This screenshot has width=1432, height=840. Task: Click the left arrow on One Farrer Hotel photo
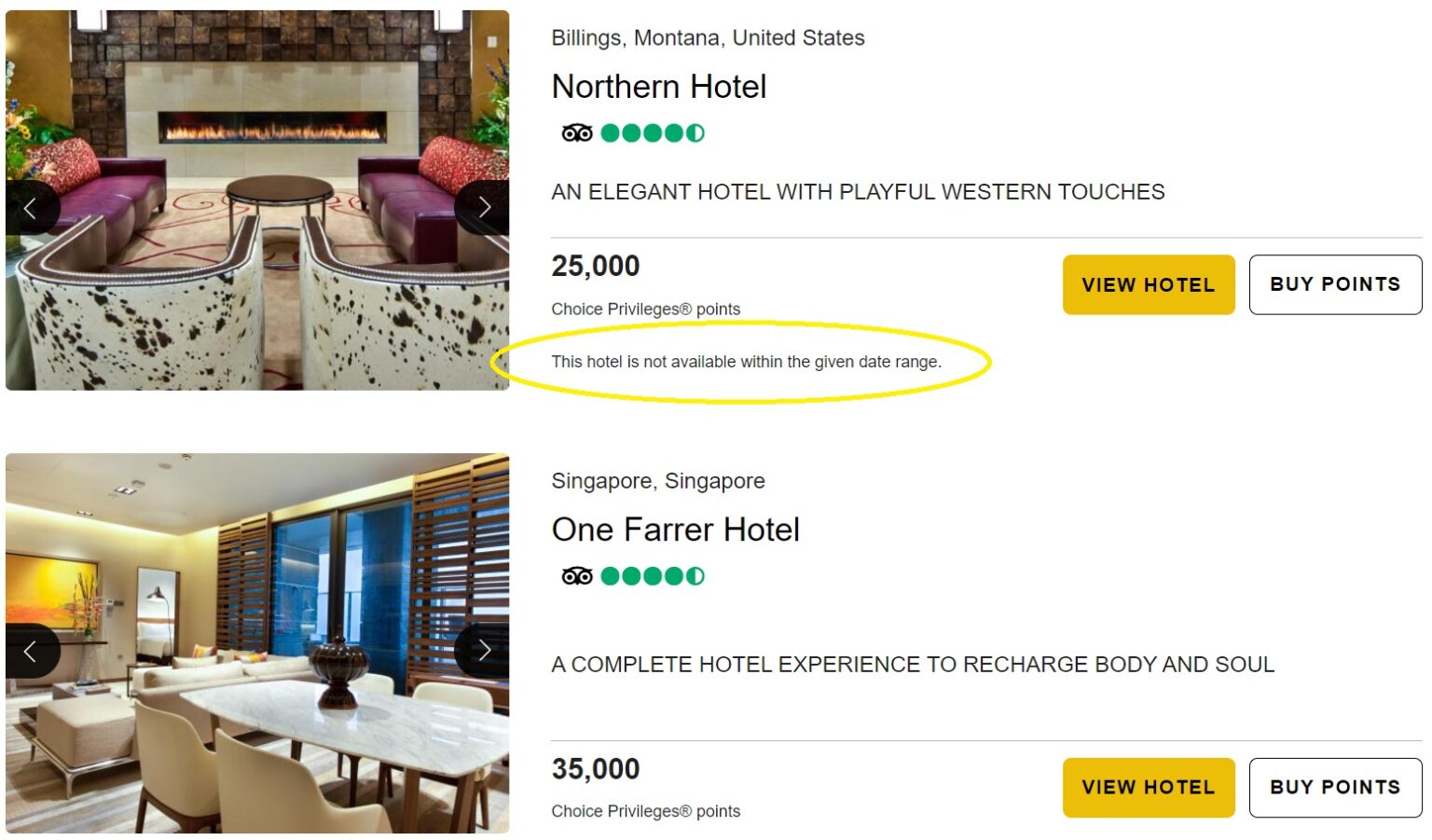click(x=31, y=650)
